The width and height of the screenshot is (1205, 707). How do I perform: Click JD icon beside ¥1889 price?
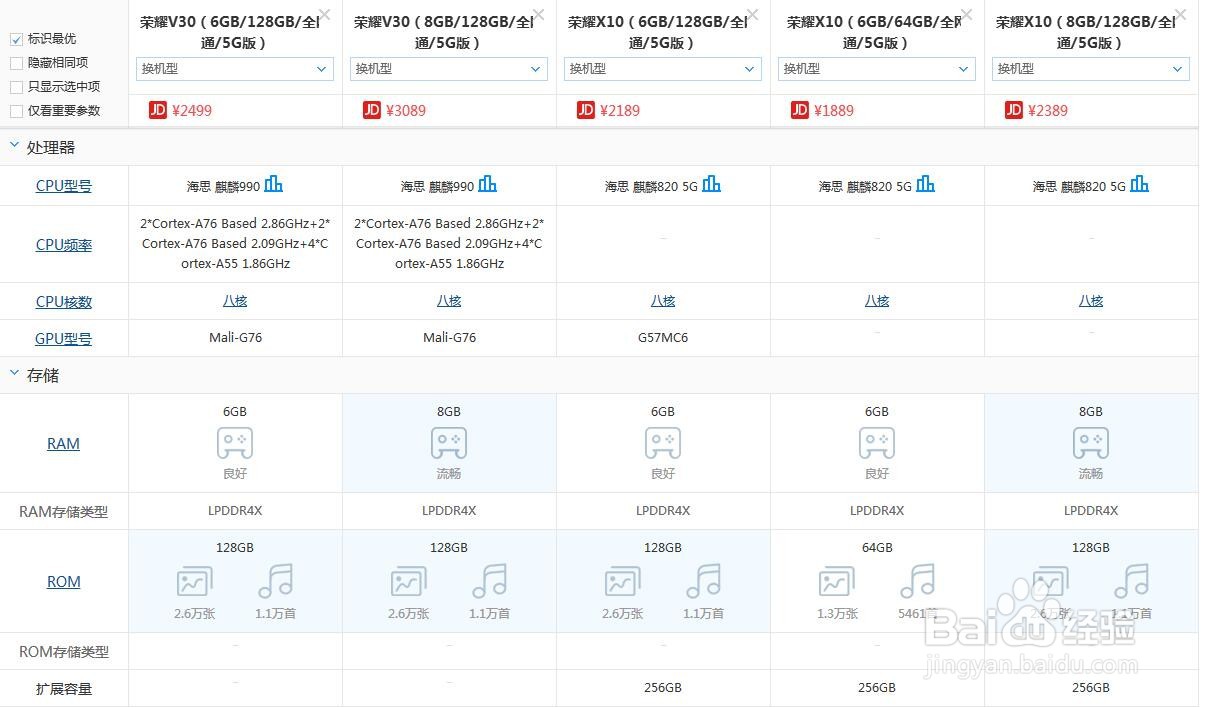[800, 110]
